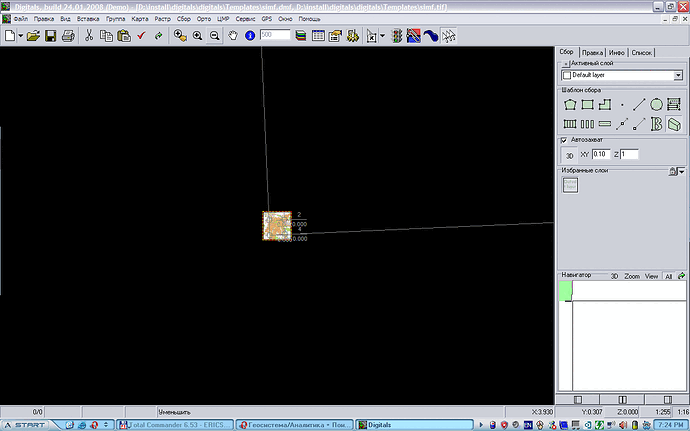Open the Сервис menu

pos(245,19)
